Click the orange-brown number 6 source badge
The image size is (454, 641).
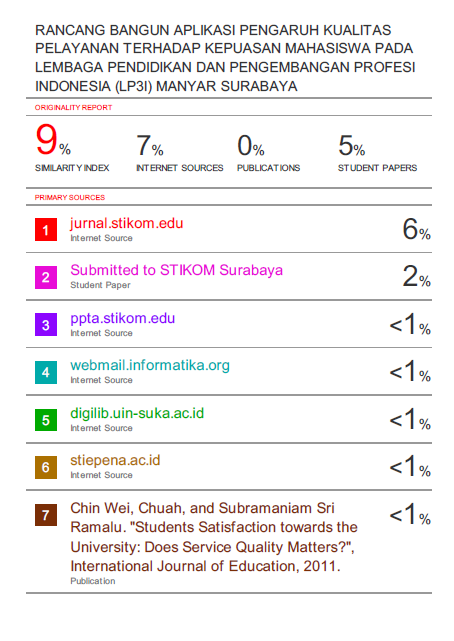click(x=46, y=467)
